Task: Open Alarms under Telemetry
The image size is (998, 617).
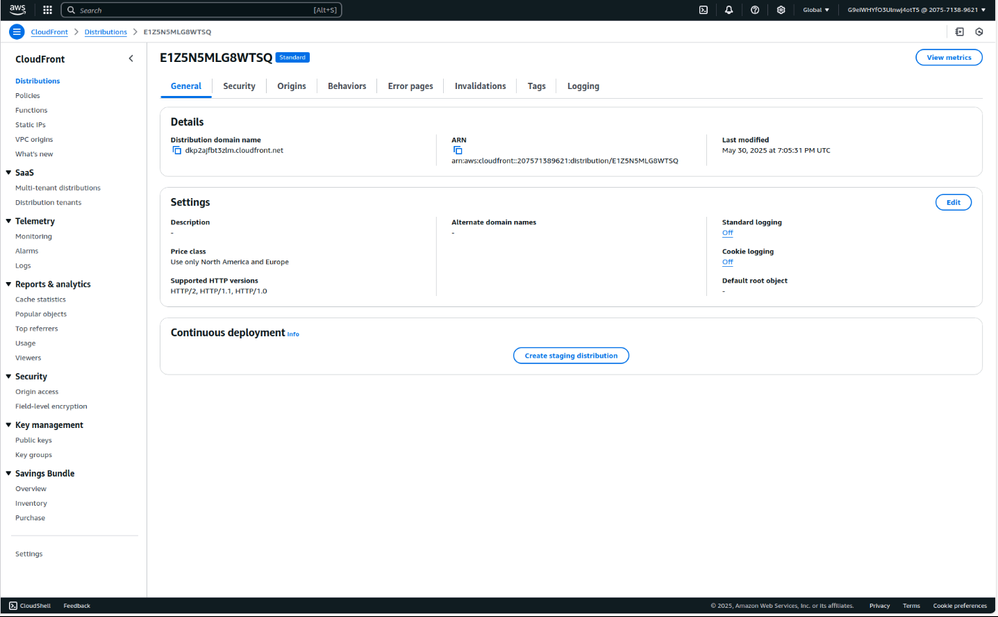Action: click(27, 251)
